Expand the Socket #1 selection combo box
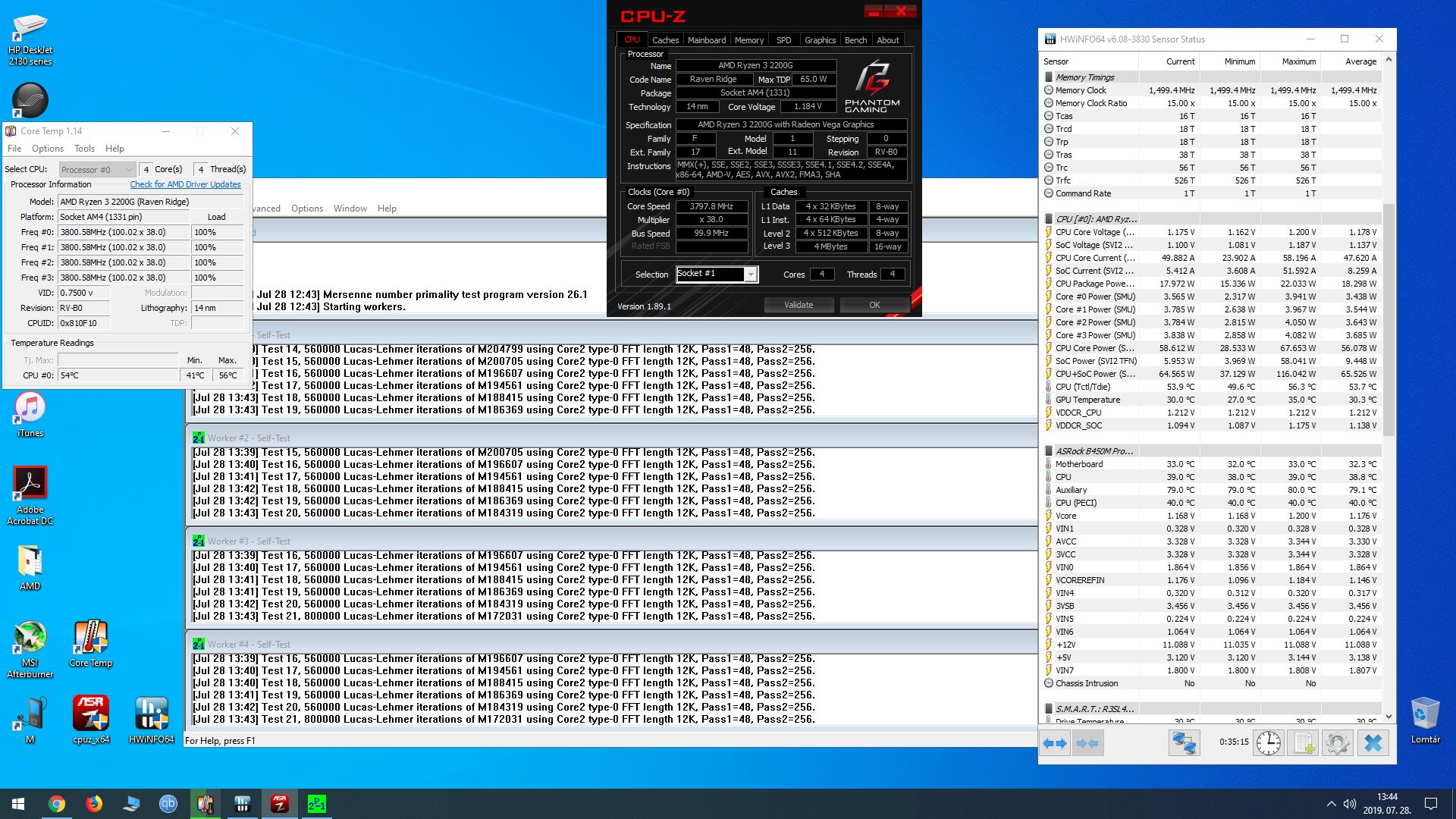Viewport: 1456px width, 819px height. (750, 275)
